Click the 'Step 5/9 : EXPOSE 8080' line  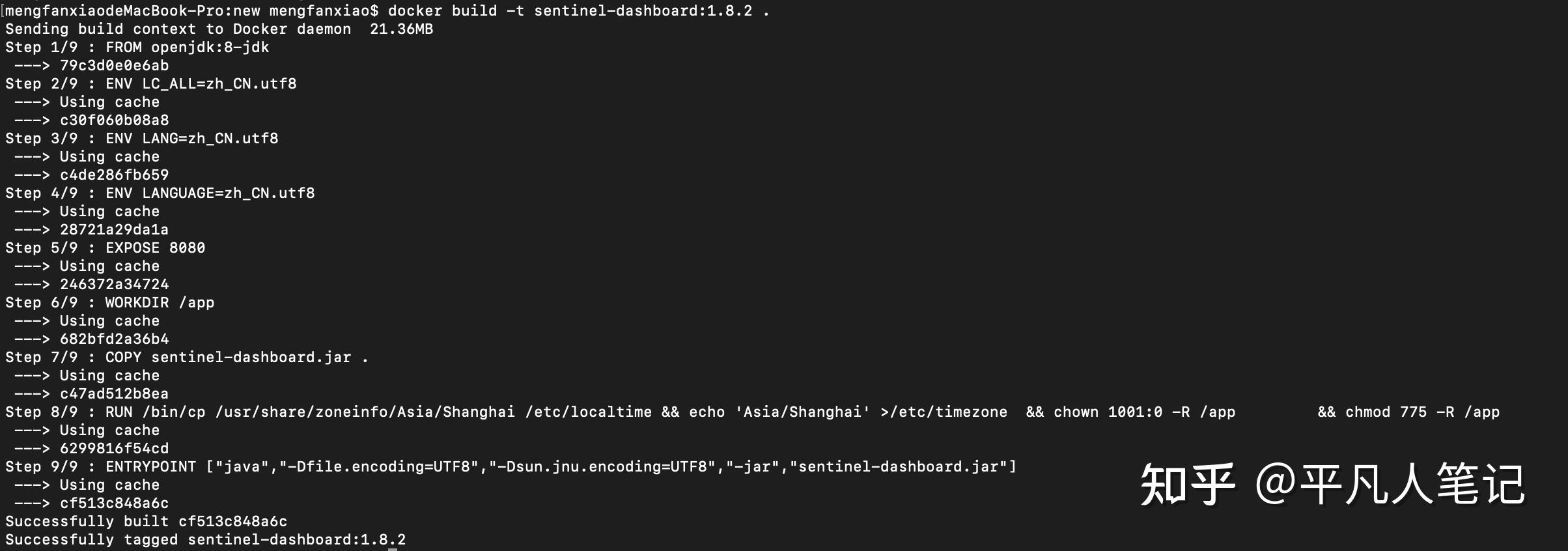(x=105, y=248)
